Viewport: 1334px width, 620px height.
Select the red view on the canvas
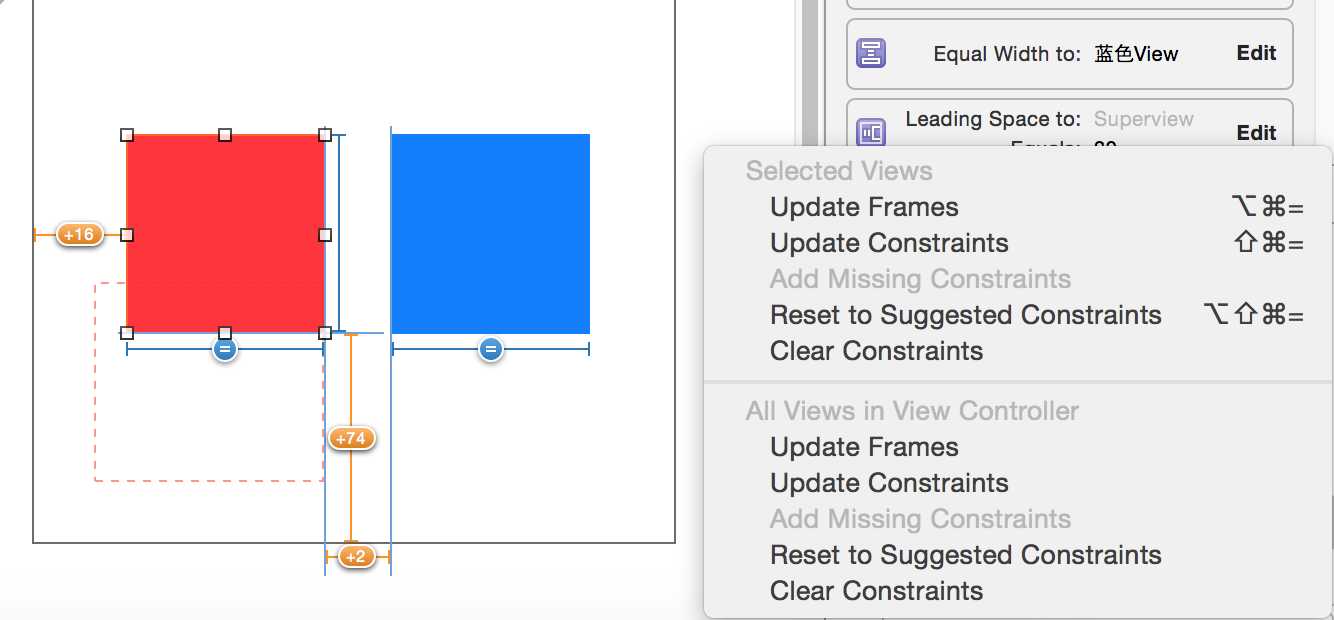point(225,234)
